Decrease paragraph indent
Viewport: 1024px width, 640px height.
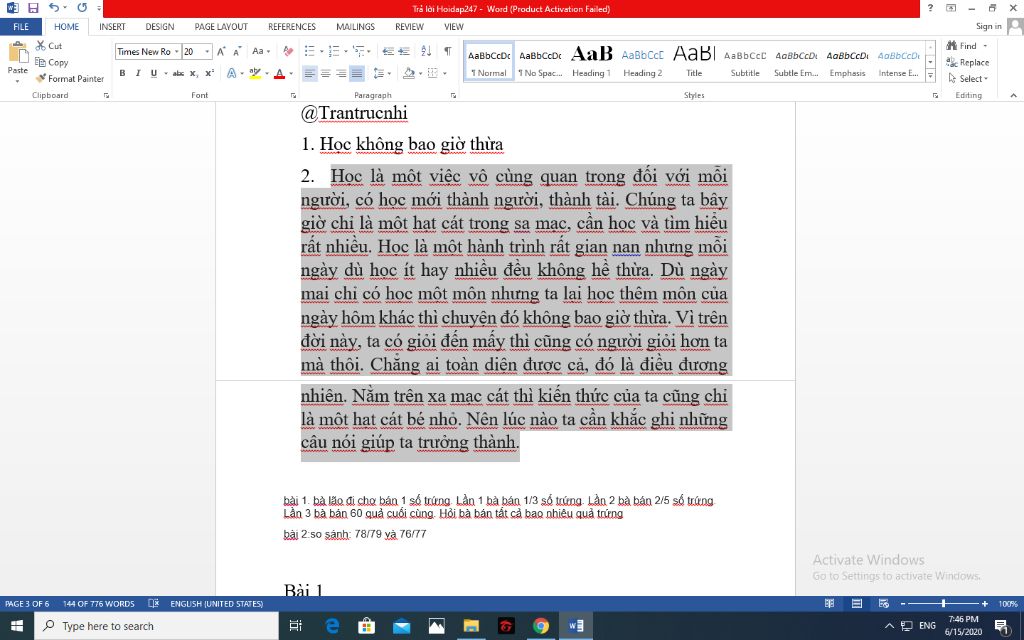point(388,52)
